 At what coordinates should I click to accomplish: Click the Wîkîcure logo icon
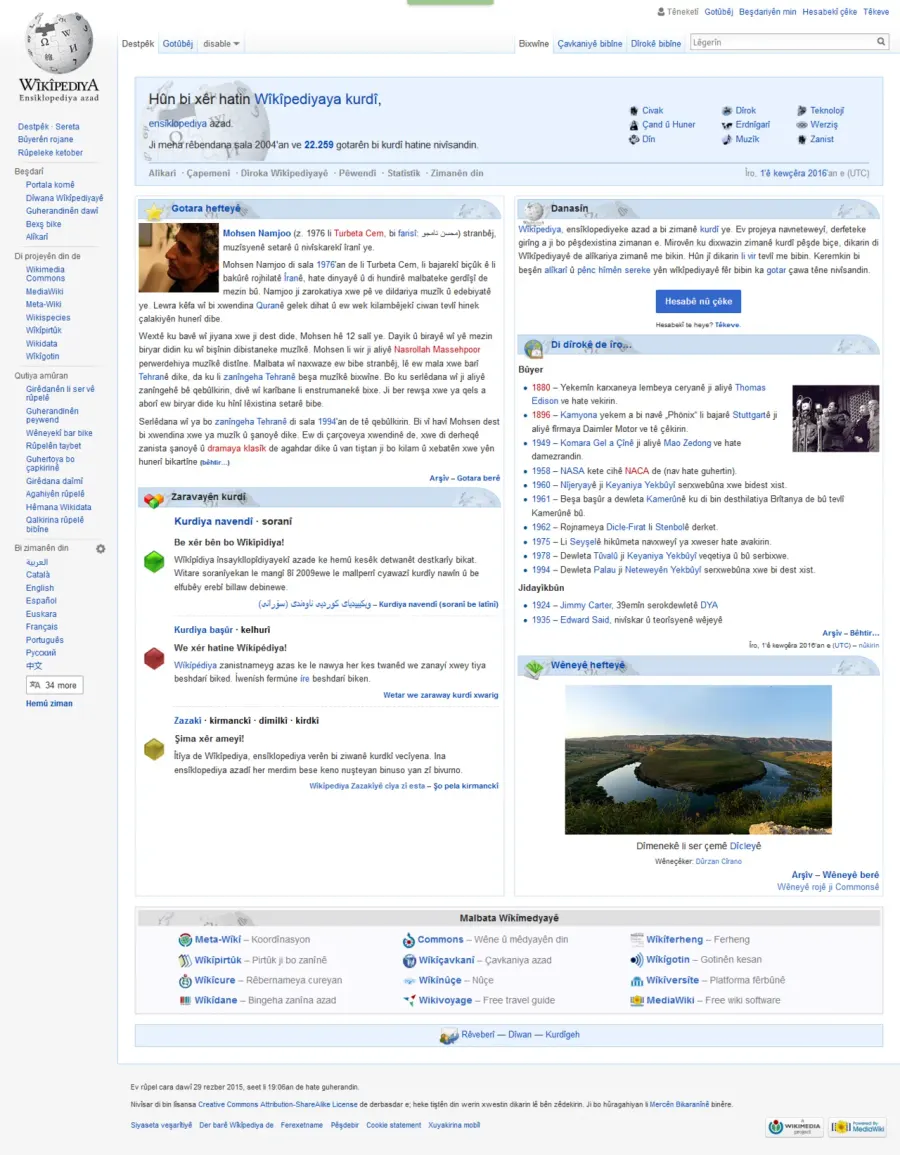click(185, 980)
